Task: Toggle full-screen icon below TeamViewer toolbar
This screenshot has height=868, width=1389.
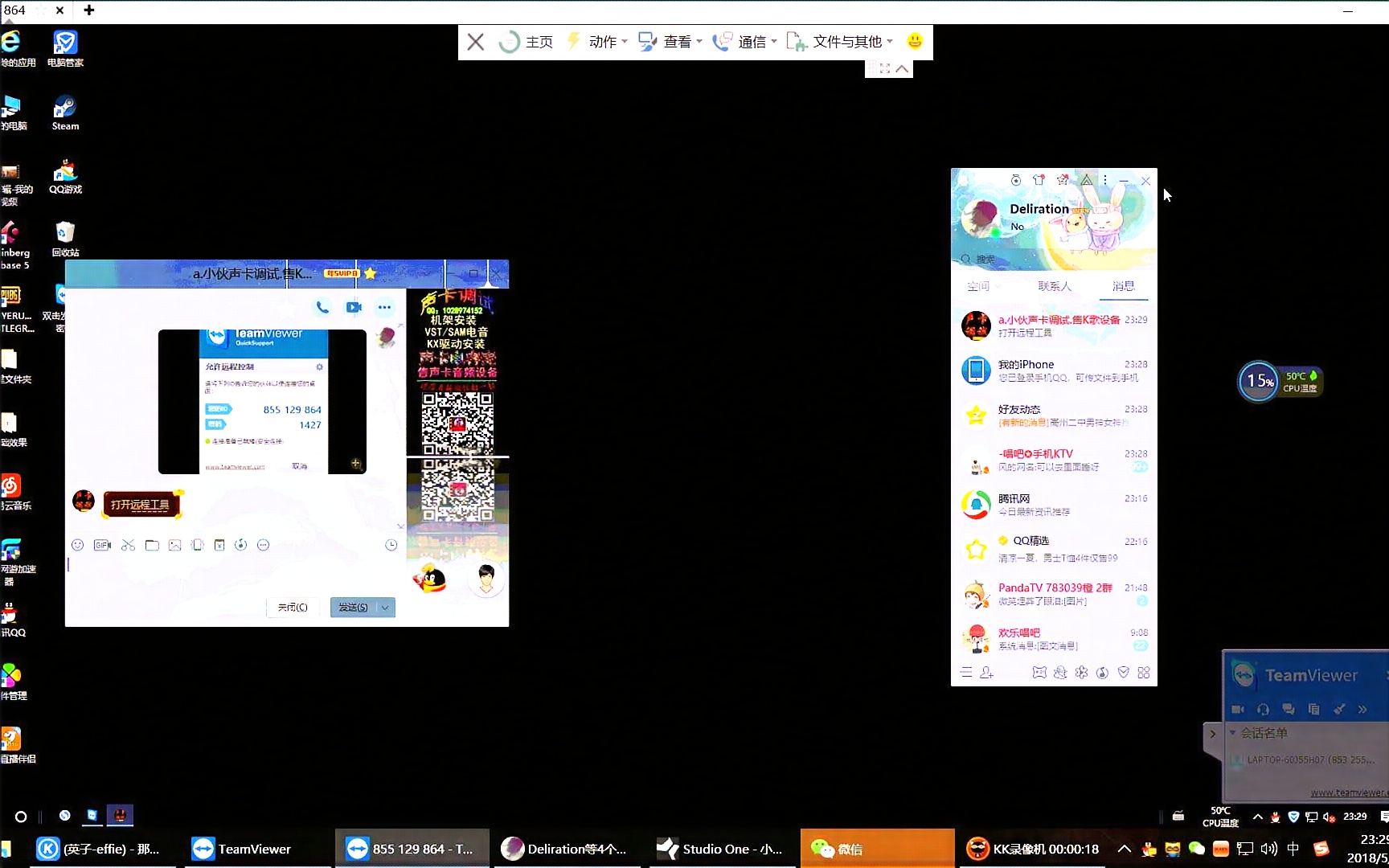Action: [884, 69]
